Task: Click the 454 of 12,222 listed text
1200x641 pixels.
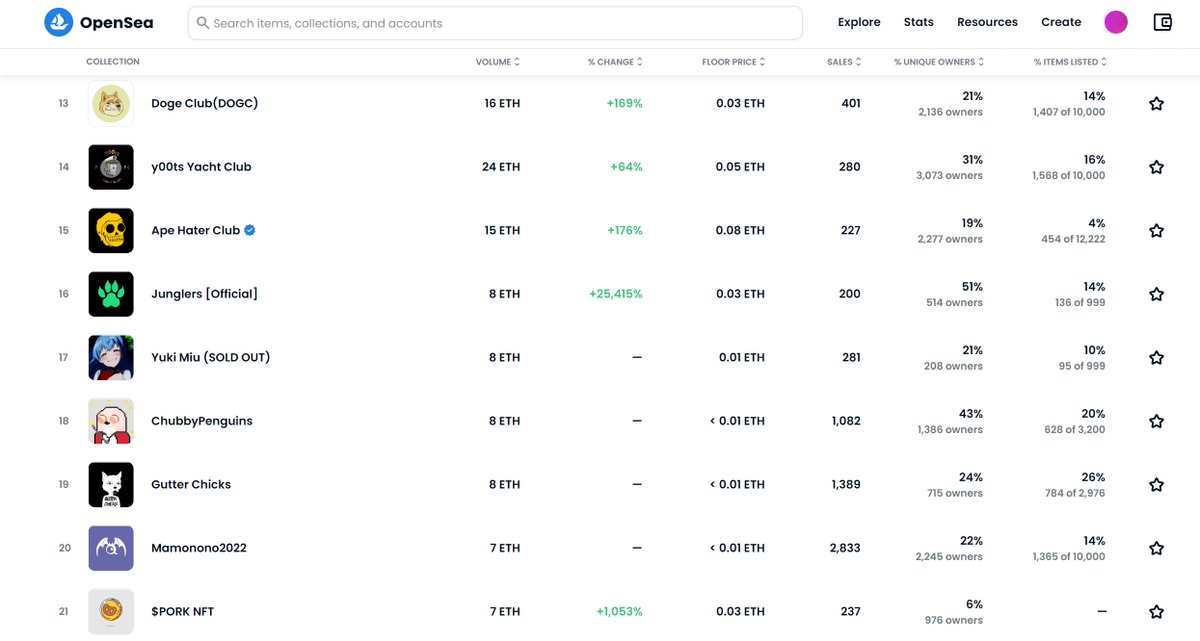Action: (1073, 239)
